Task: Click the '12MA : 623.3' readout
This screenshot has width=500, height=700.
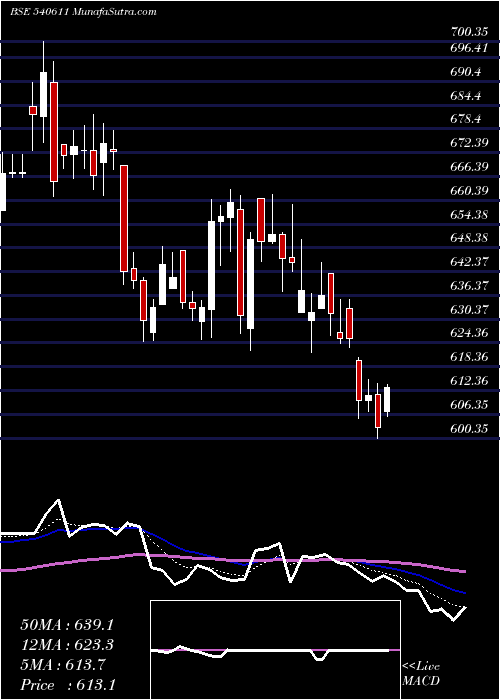Action: [x=67, y=645]
